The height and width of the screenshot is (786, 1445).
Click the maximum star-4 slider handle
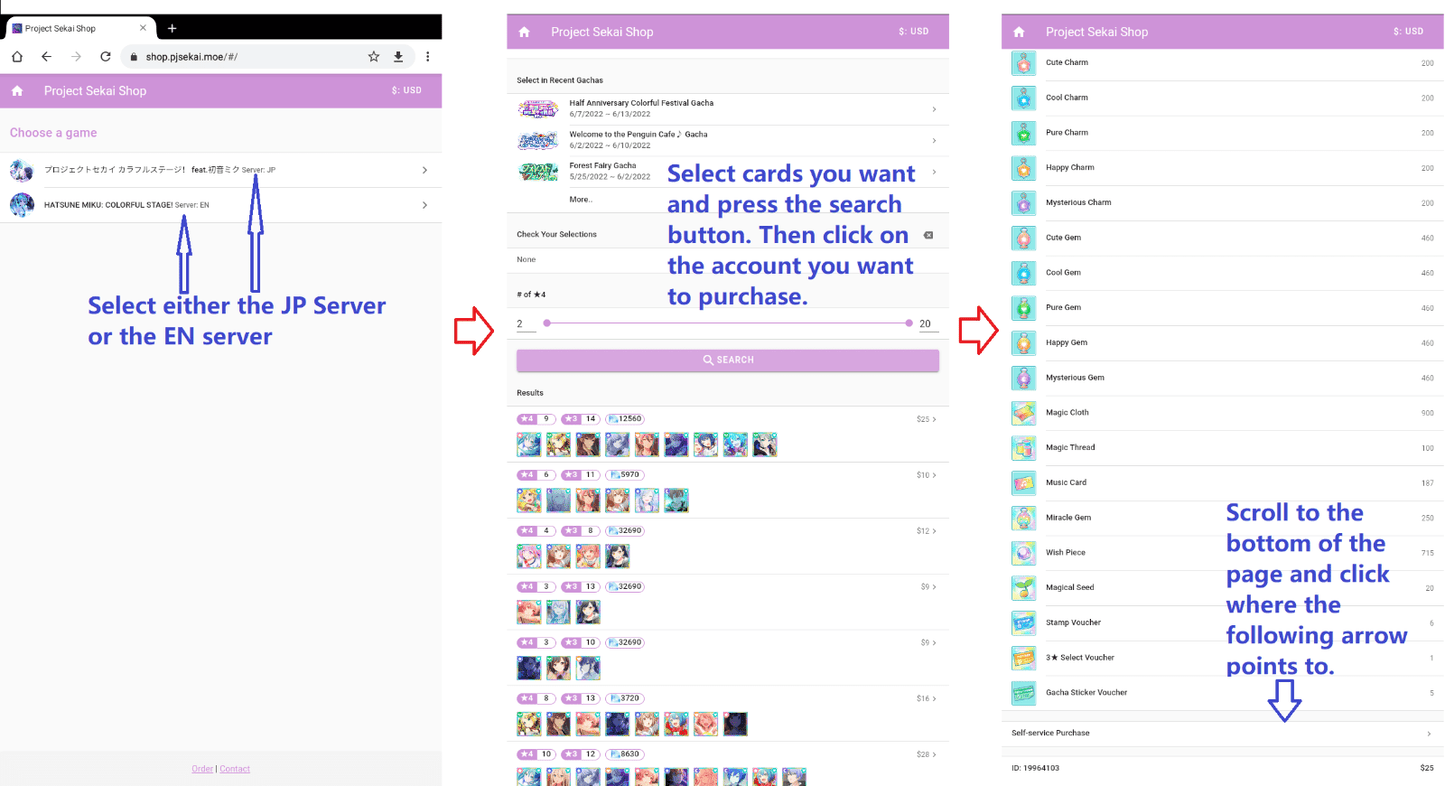[x=909, y=323]
